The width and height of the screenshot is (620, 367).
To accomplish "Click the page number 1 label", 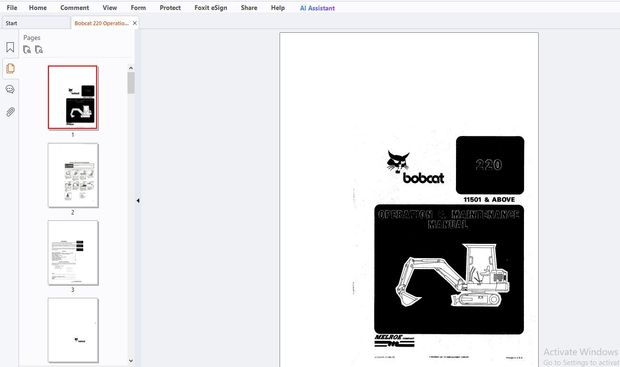I will (x=73, y=134).
